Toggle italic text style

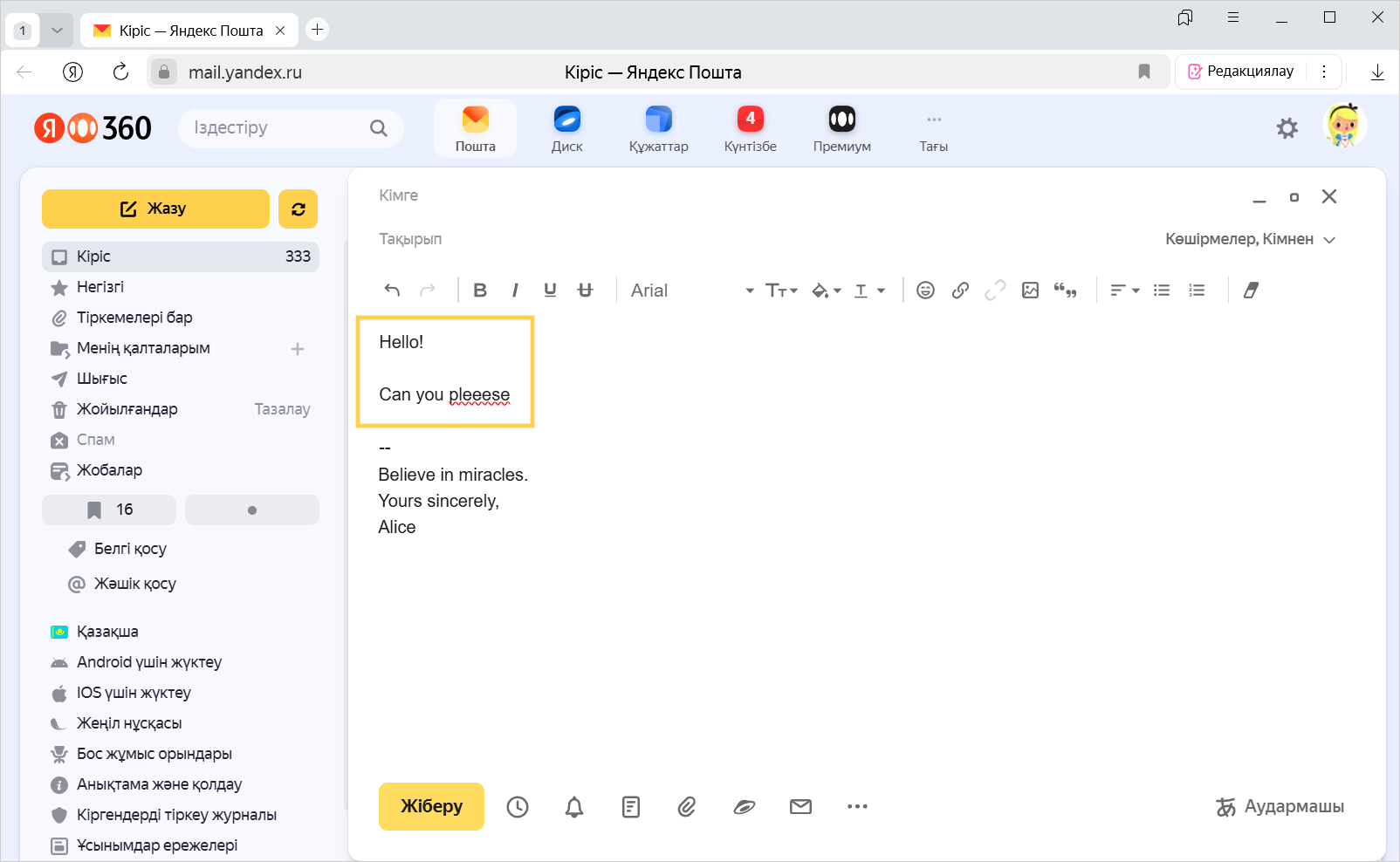tap(515, 291)
